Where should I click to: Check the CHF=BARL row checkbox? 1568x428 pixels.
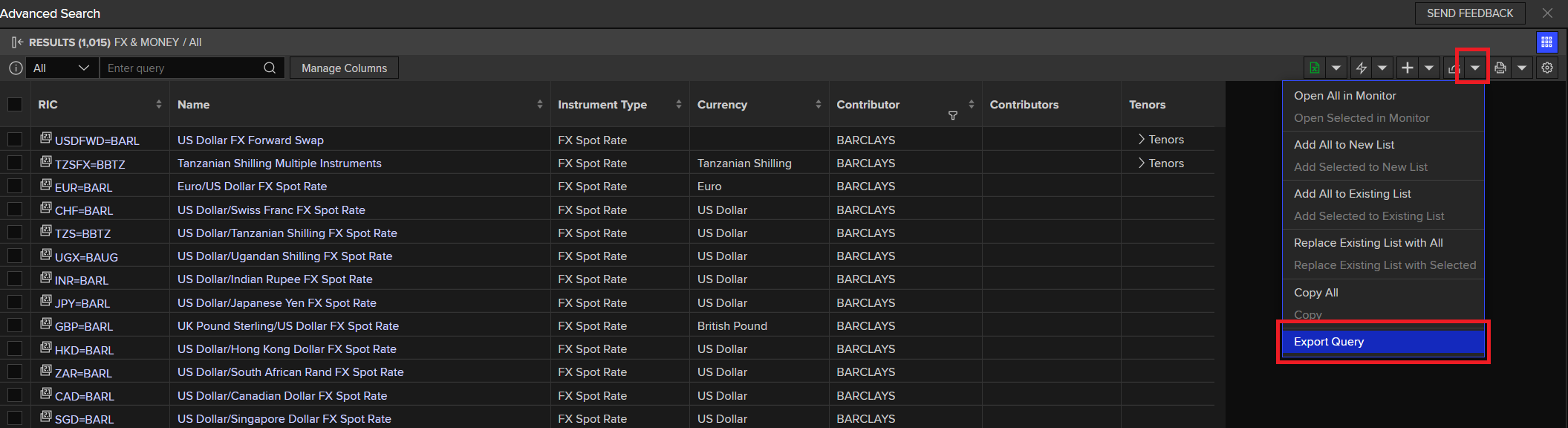click(15, 209)
